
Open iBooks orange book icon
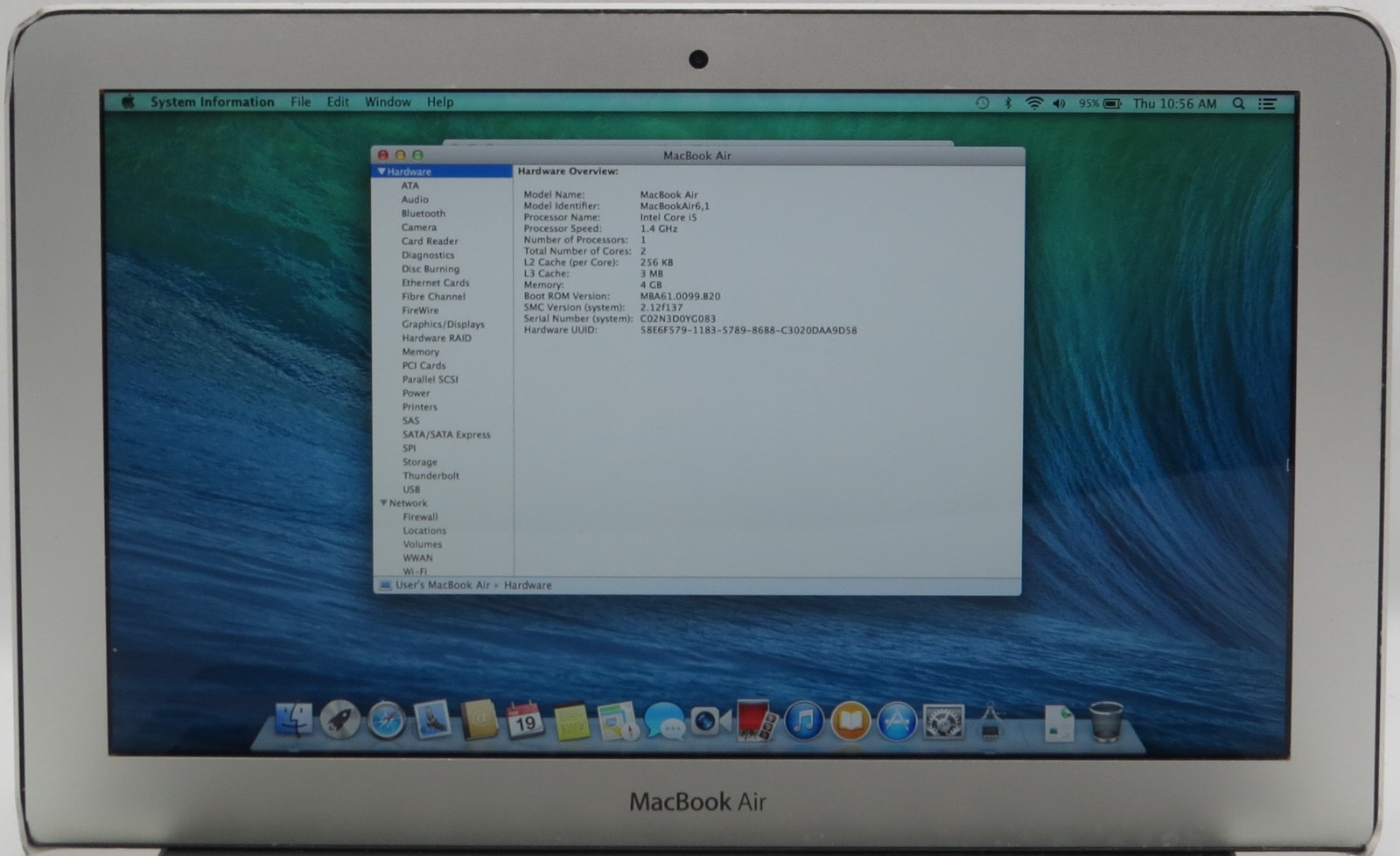pos(850,722)
